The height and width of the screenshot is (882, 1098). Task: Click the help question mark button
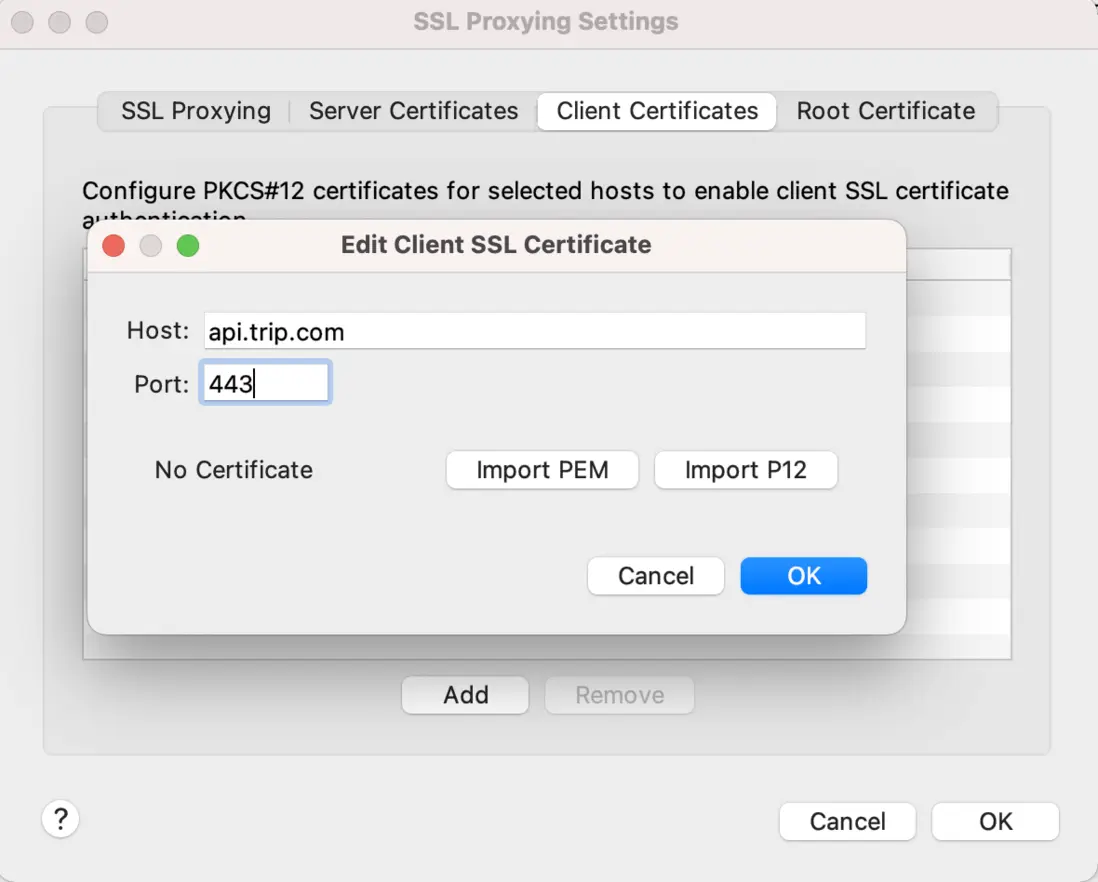tap(60, 820)
